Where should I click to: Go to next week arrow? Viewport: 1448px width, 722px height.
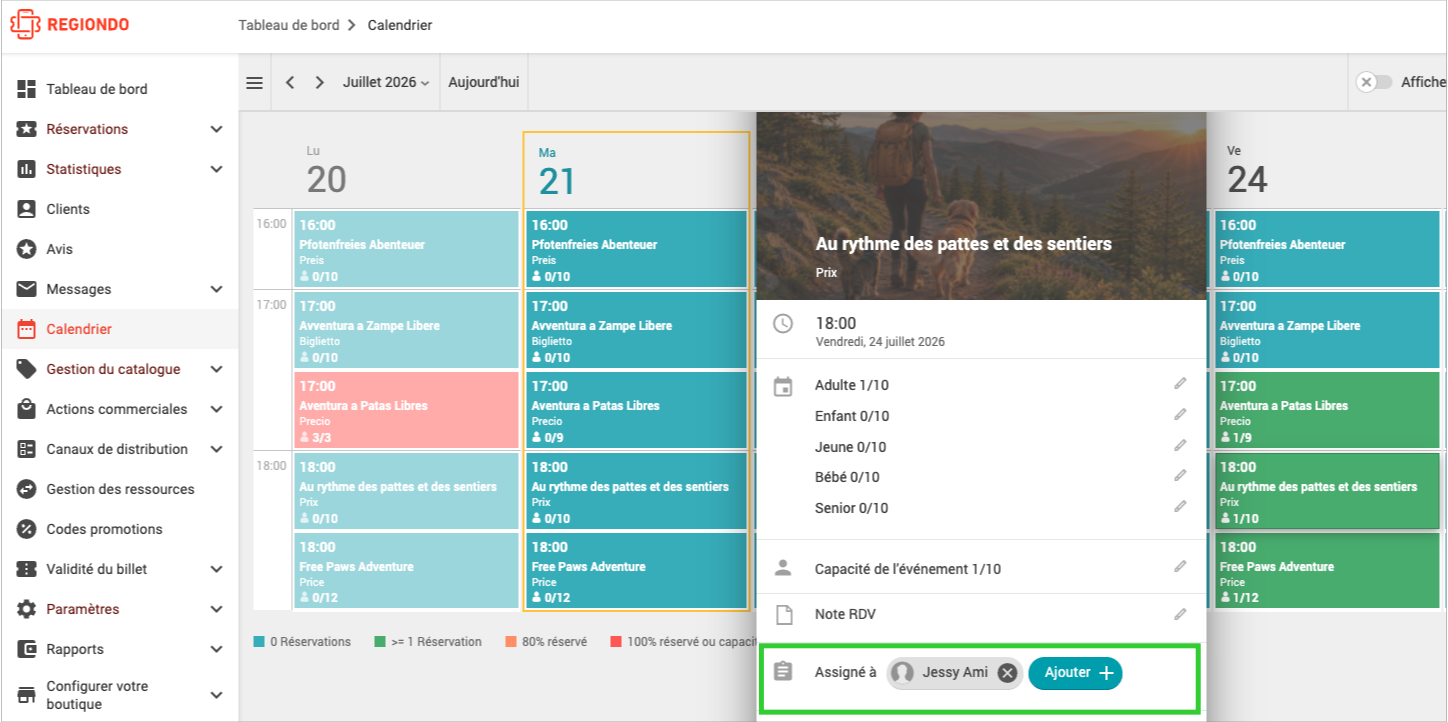(x=320, y=83)
